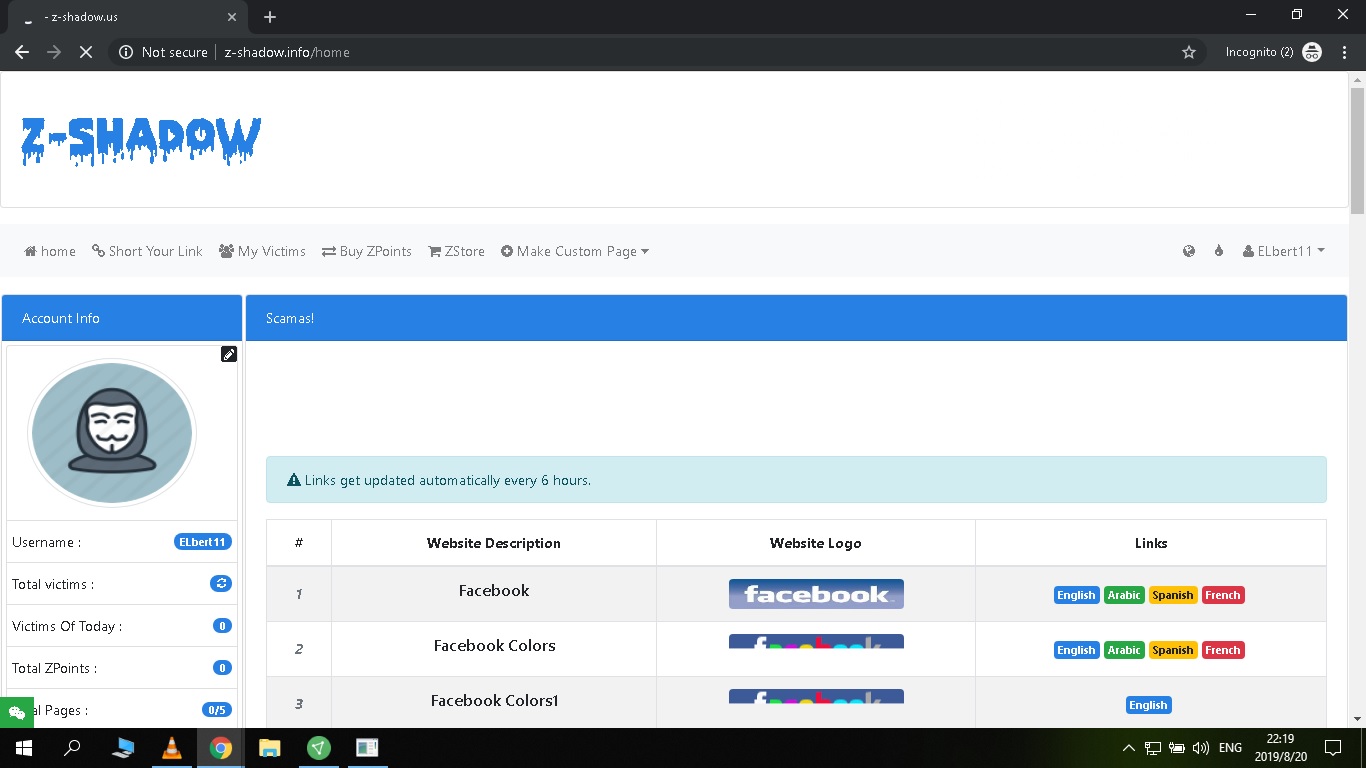Open the English link for Facebook
1366x768 pixels.
pos(1075,594)
